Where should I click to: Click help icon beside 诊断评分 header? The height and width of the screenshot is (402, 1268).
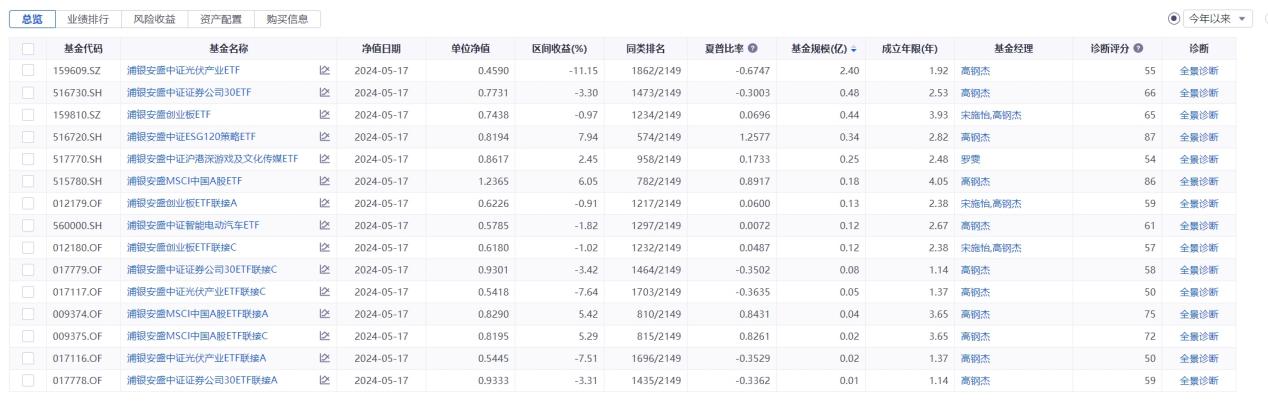(x=1137, y=48)
